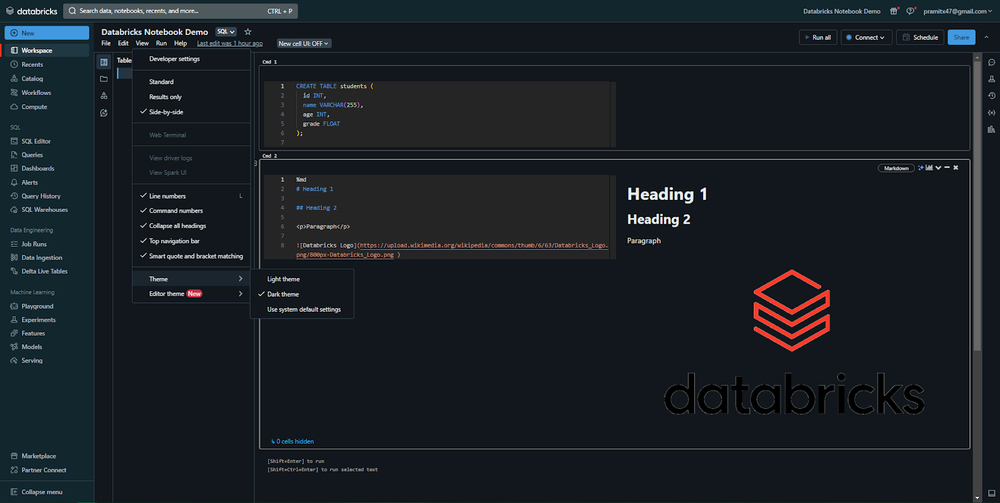Image resolution: width=1000 pixels, height=503 pixels.
Task: Open comments panel in right sidebar
Action: tap(991, 62)
